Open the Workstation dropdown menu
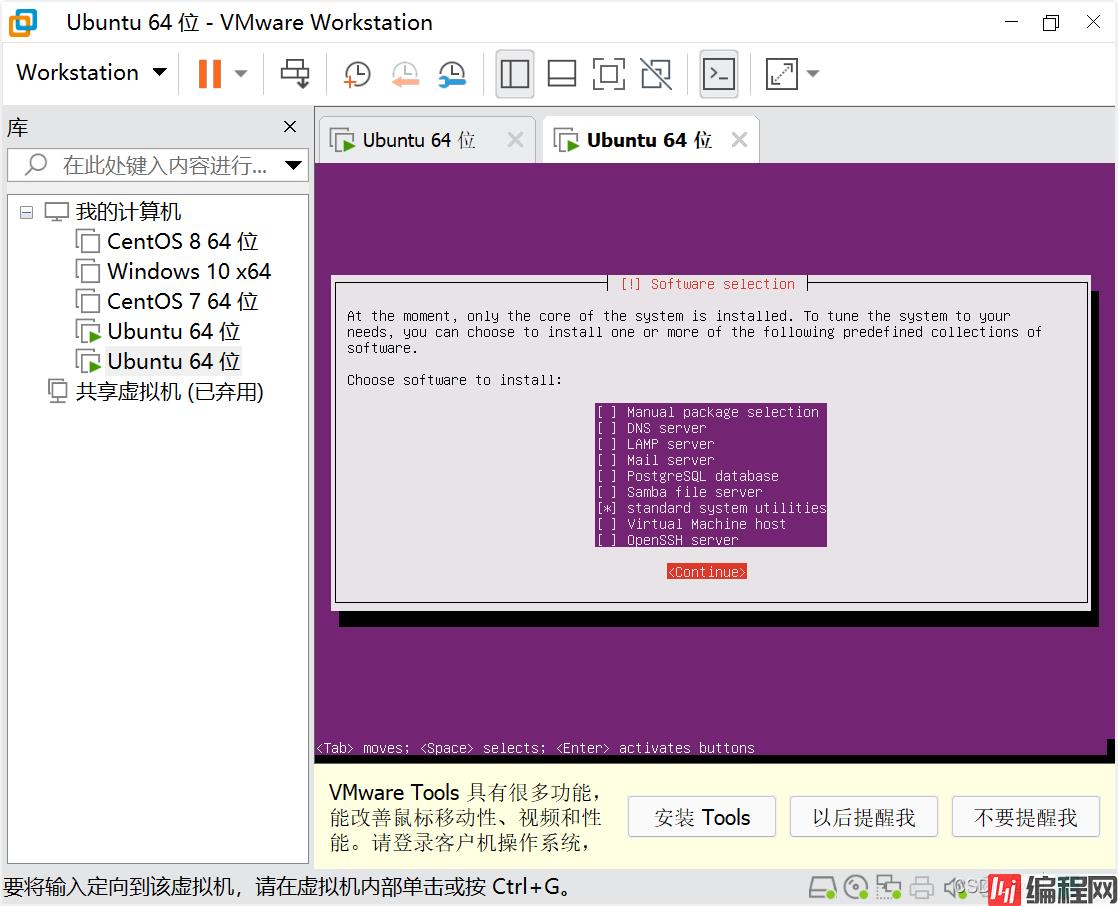Screen dimensions: 1118x906 [91, 73]
